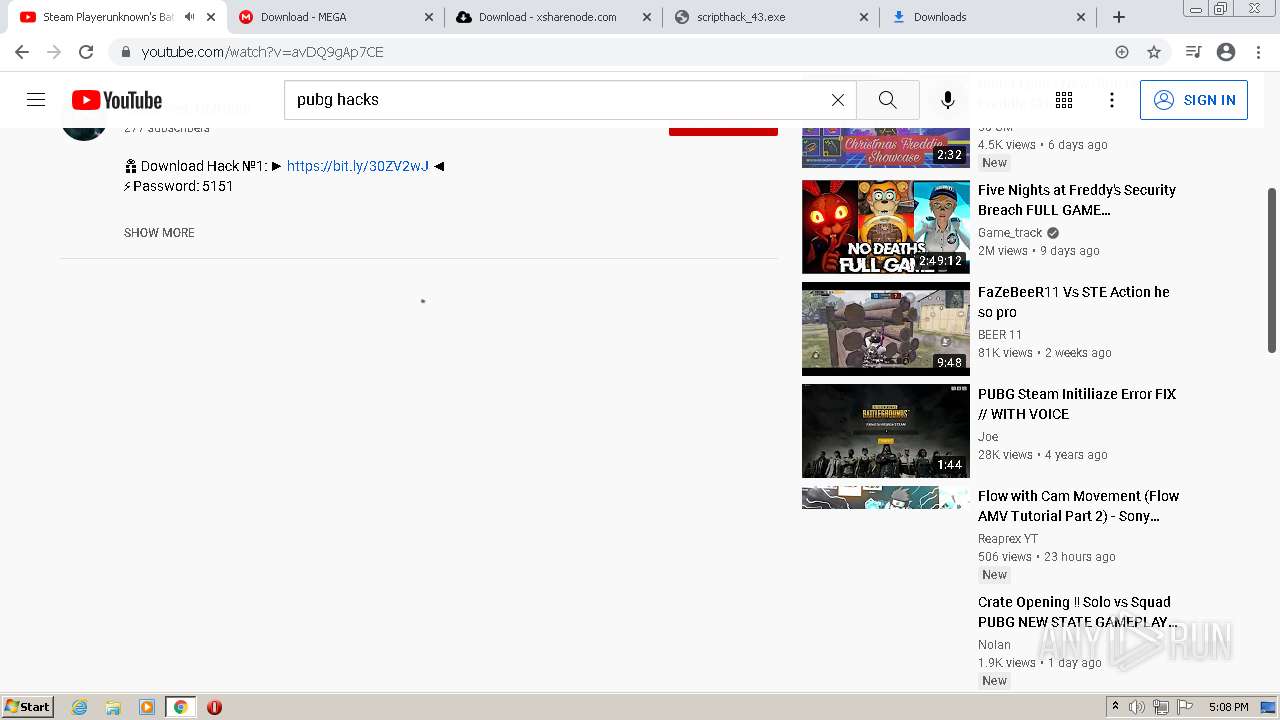Open Crate Opening Solo vs Squad title

pyautogui.click(x=1078, y=612)
